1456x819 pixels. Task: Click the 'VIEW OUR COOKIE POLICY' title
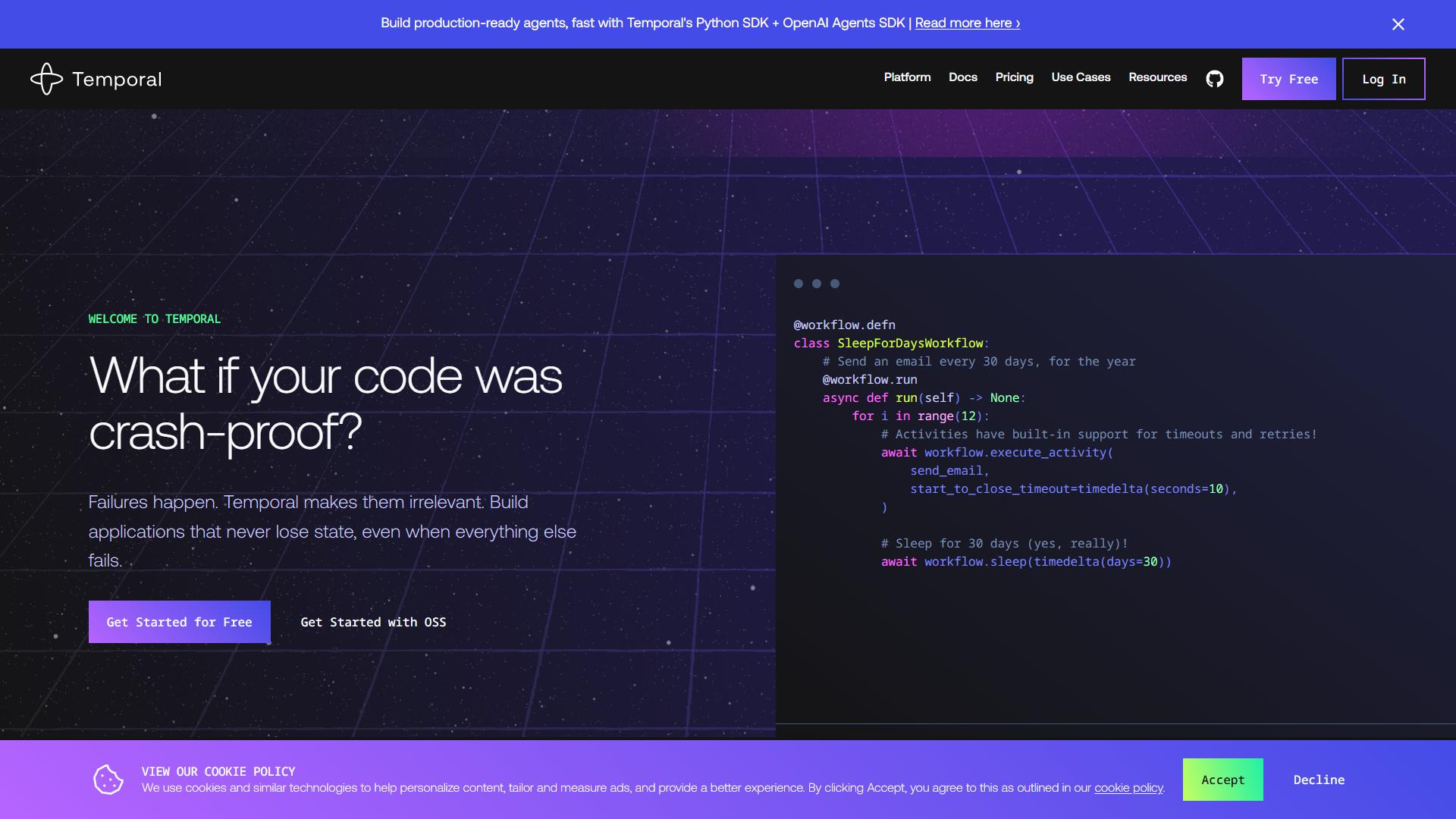tap(218, 771)
